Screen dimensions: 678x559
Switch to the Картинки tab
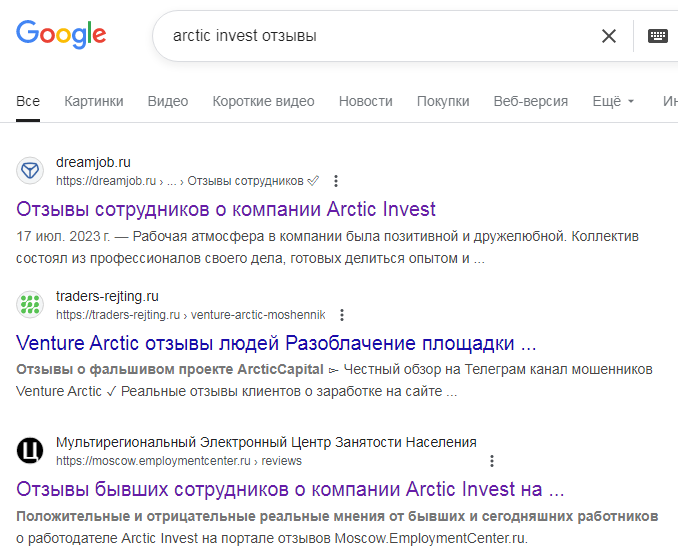(x=94, y=101)
